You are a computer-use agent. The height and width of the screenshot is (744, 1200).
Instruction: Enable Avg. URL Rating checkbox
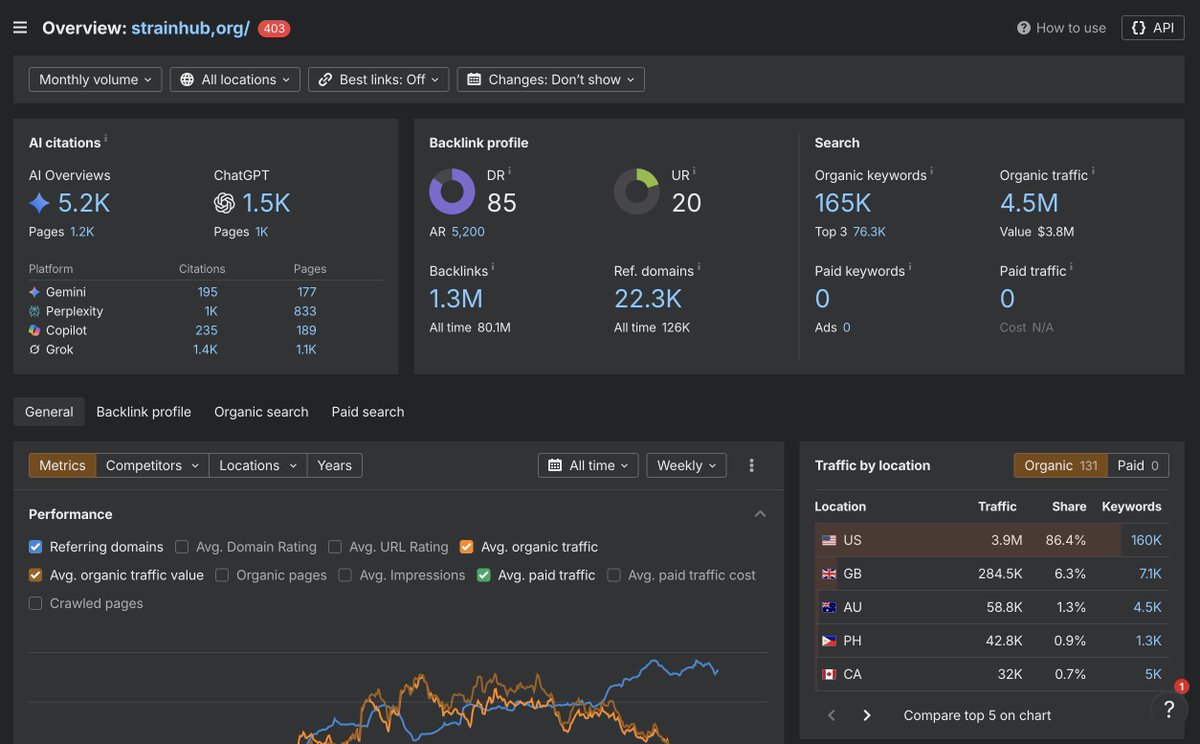pyautogui.click(x=335, y=547)
